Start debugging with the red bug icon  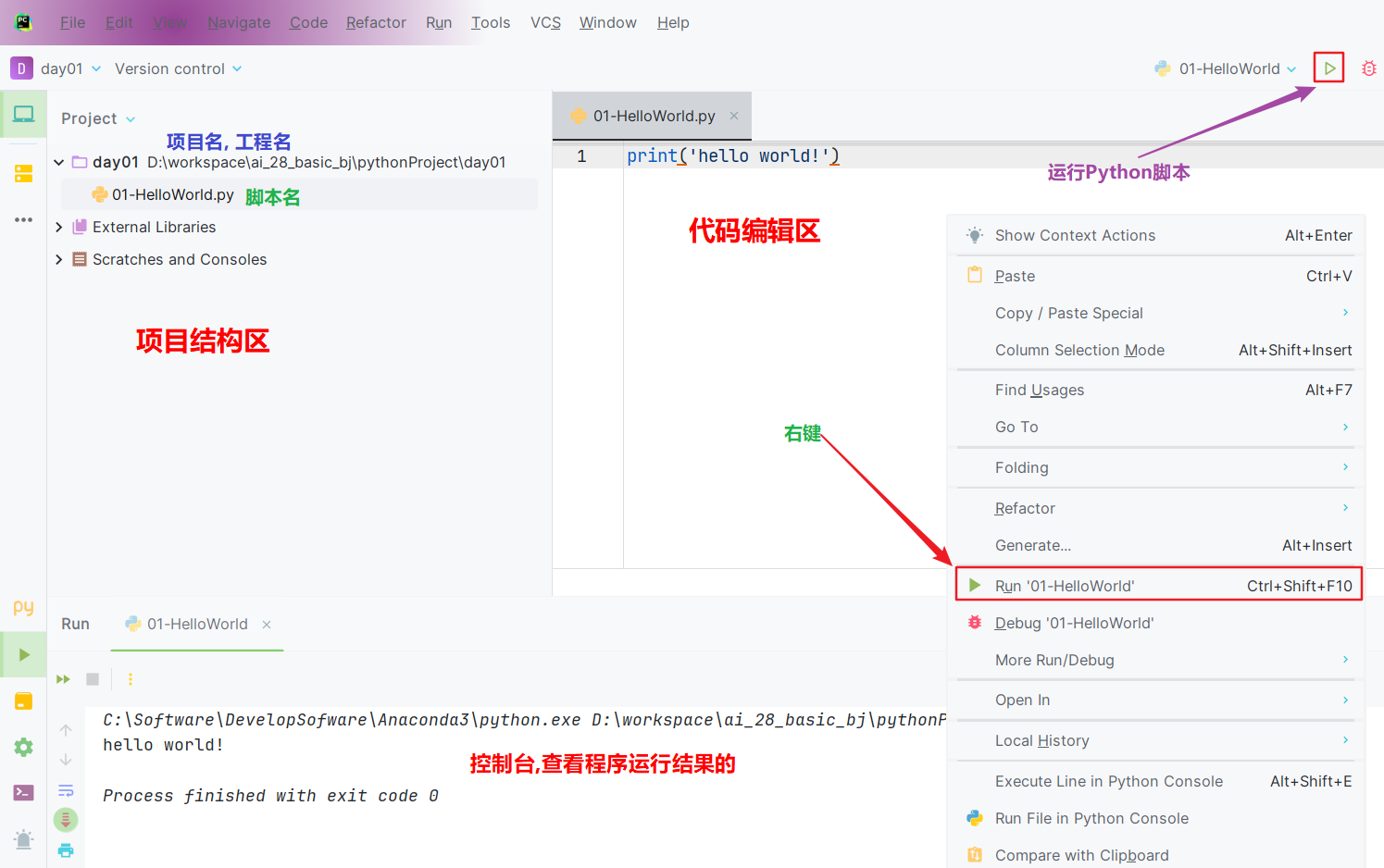(1368, 68)
